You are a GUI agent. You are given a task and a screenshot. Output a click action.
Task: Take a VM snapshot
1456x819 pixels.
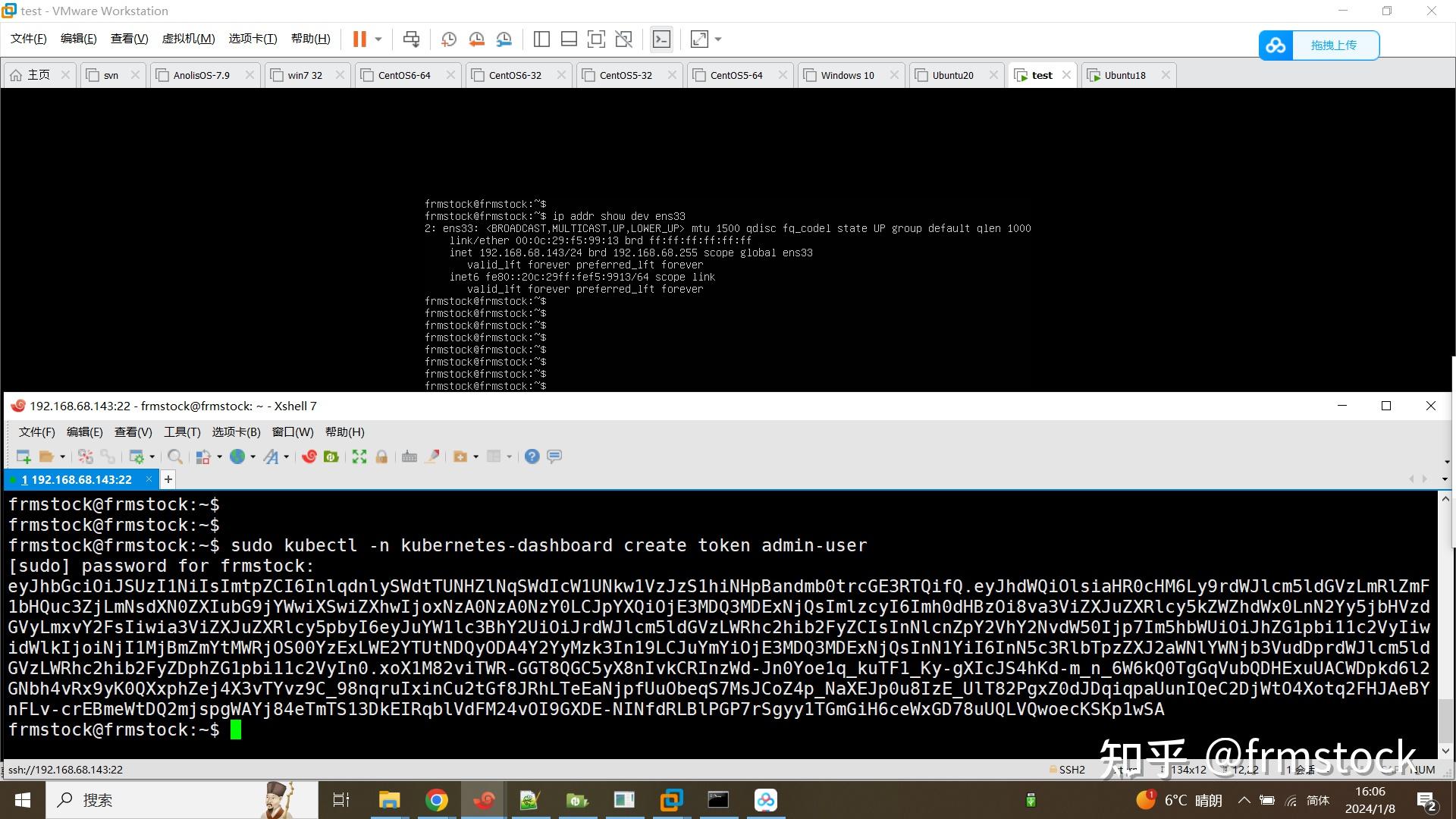[448, 39]
